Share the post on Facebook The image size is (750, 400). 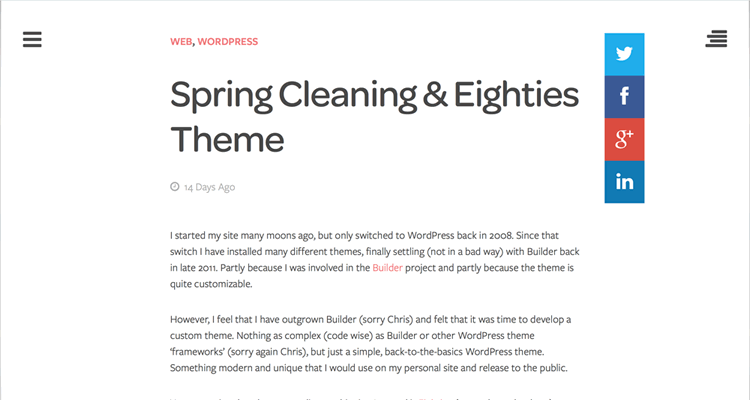pyautogui.click(x=624, y=96)
